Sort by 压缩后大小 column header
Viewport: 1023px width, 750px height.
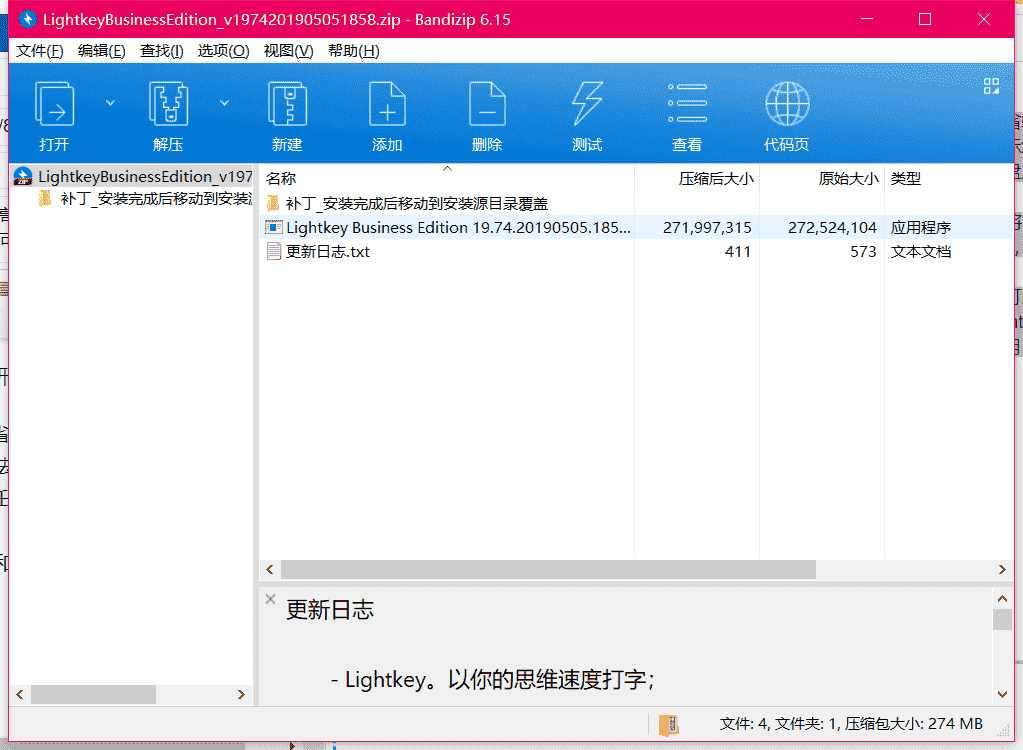[697, 178]
